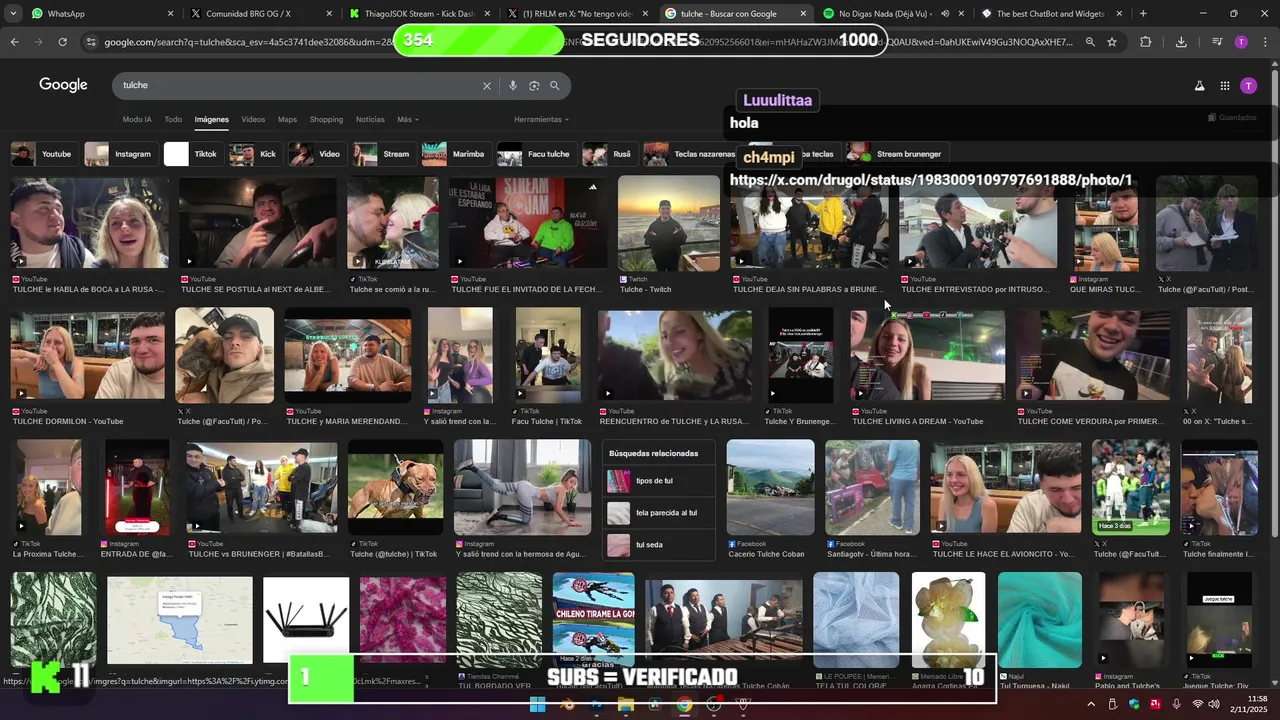This screenshot has height=720, width=1280.
Task: Open related search tipos de tul
Action: point(660,481)
